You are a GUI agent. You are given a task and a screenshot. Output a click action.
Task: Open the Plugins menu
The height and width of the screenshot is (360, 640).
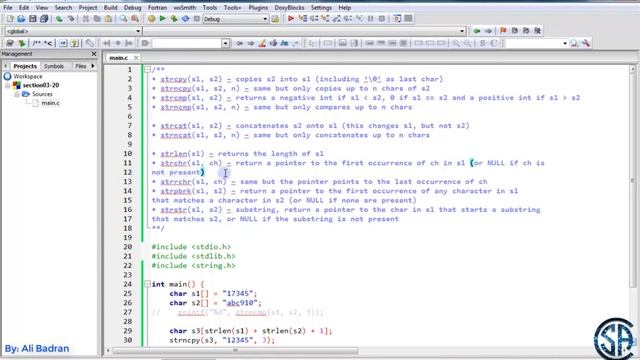point(258,7)
